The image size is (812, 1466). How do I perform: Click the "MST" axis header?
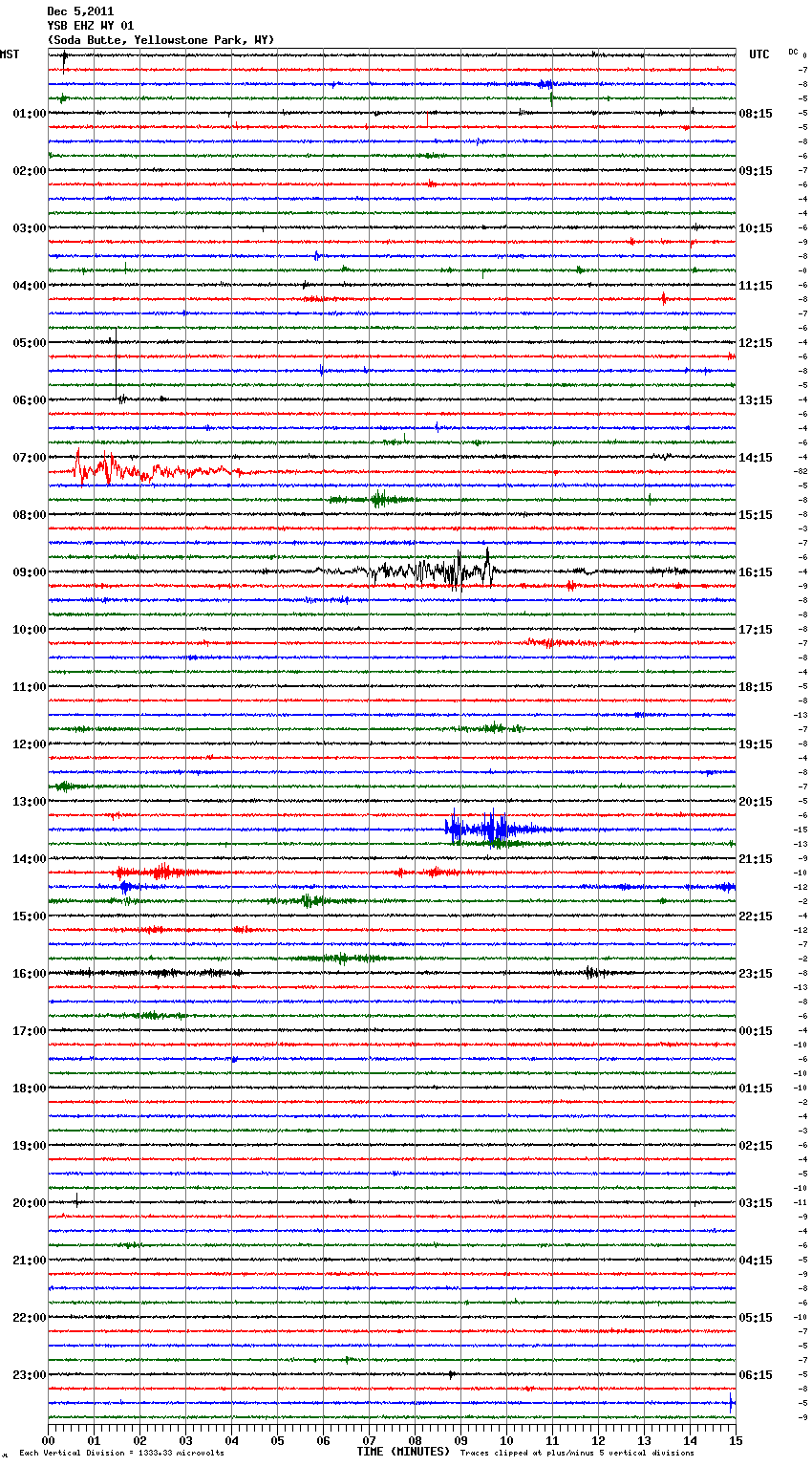pyautogui.click(x=10, y=54)
